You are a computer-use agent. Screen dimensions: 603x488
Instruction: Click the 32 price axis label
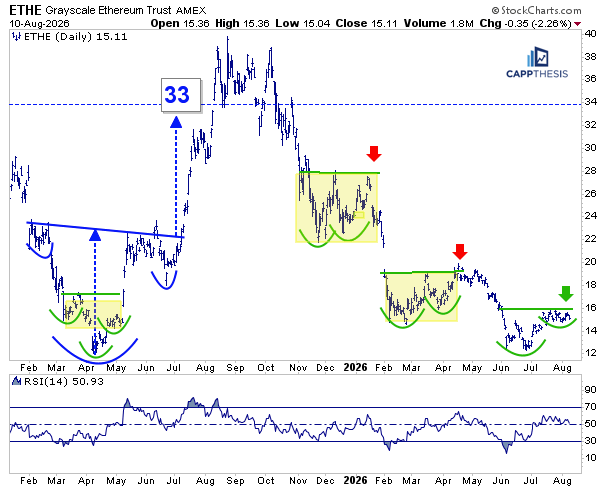pos(590,125)
